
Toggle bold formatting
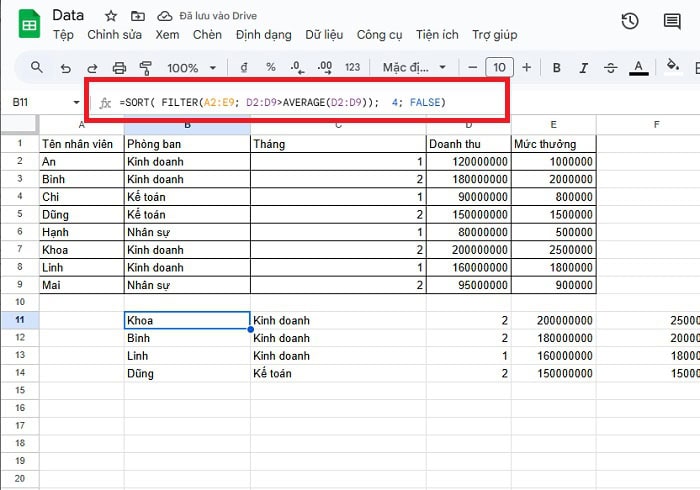(x=557, y=68)
